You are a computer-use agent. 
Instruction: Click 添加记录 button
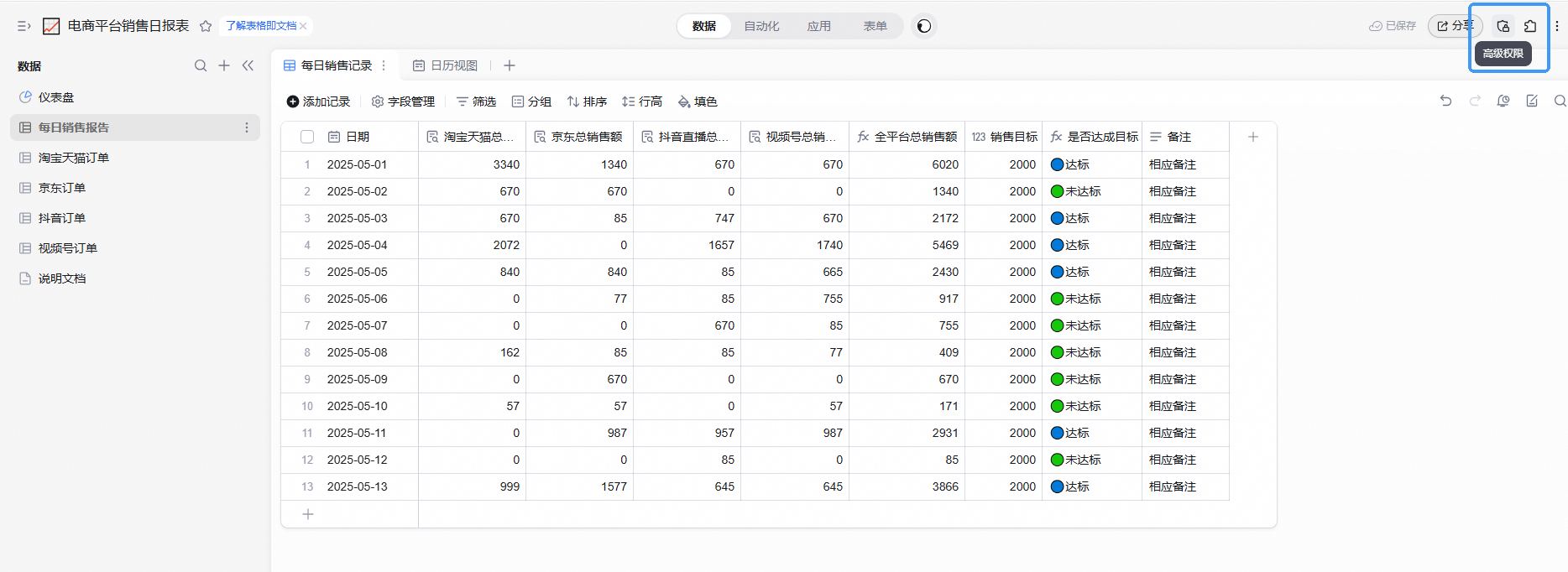tap(318, 101)
